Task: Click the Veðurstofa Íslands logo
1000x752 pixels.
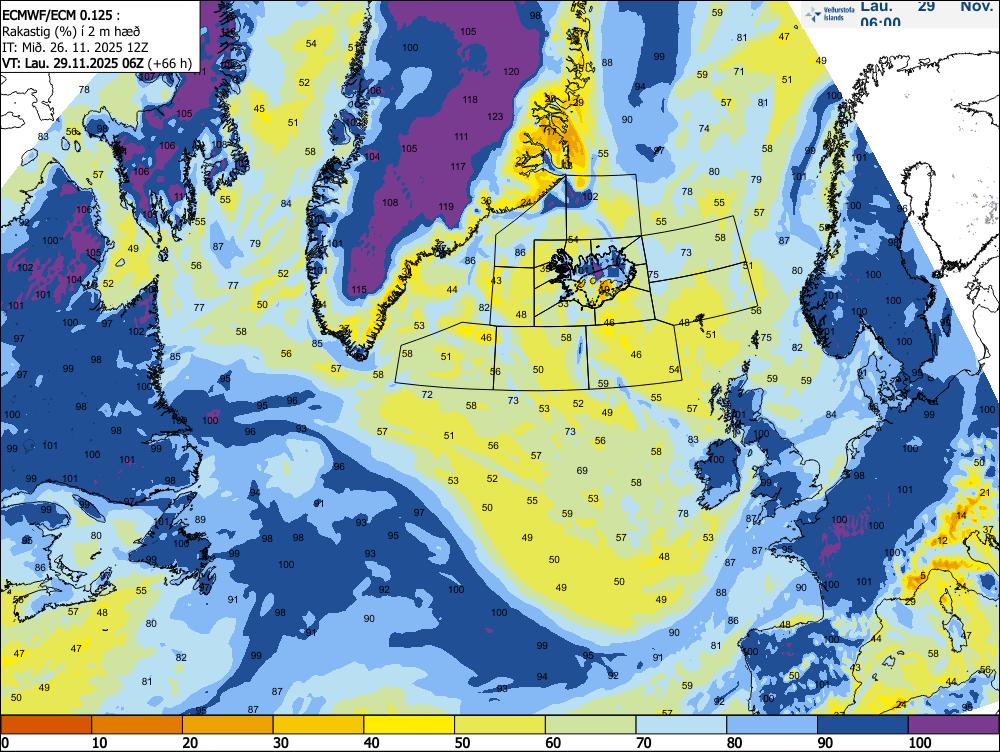Action: pyautogui.click(x=830, y=13)
